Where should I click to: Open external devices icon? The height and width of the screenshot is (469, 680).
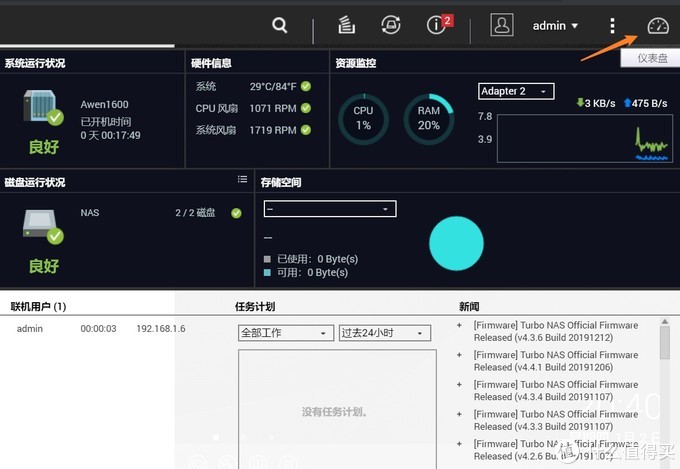point(391,25)
